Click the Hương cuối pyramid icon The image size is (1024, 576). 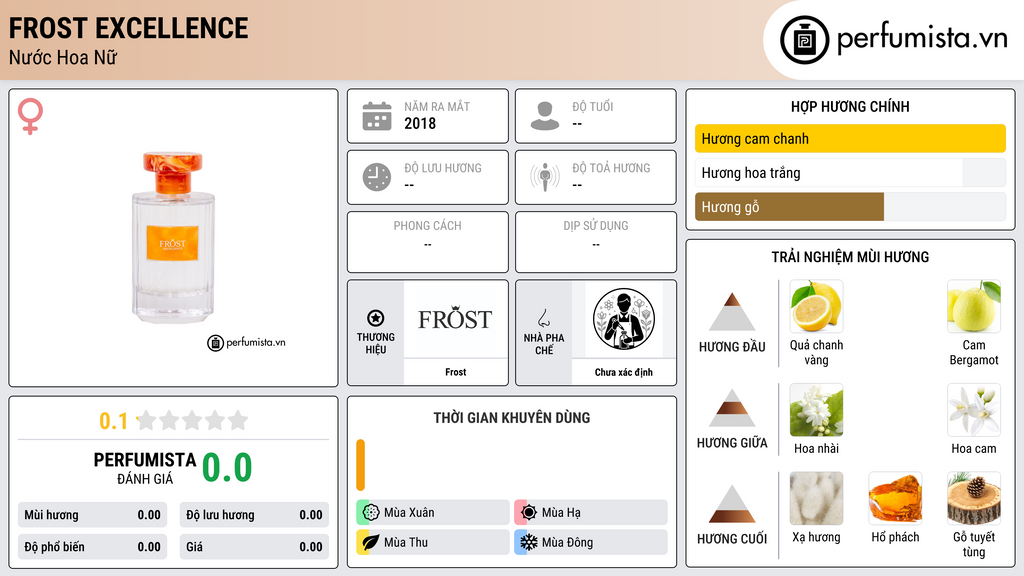pyautogui.click(x=732, y=504)
